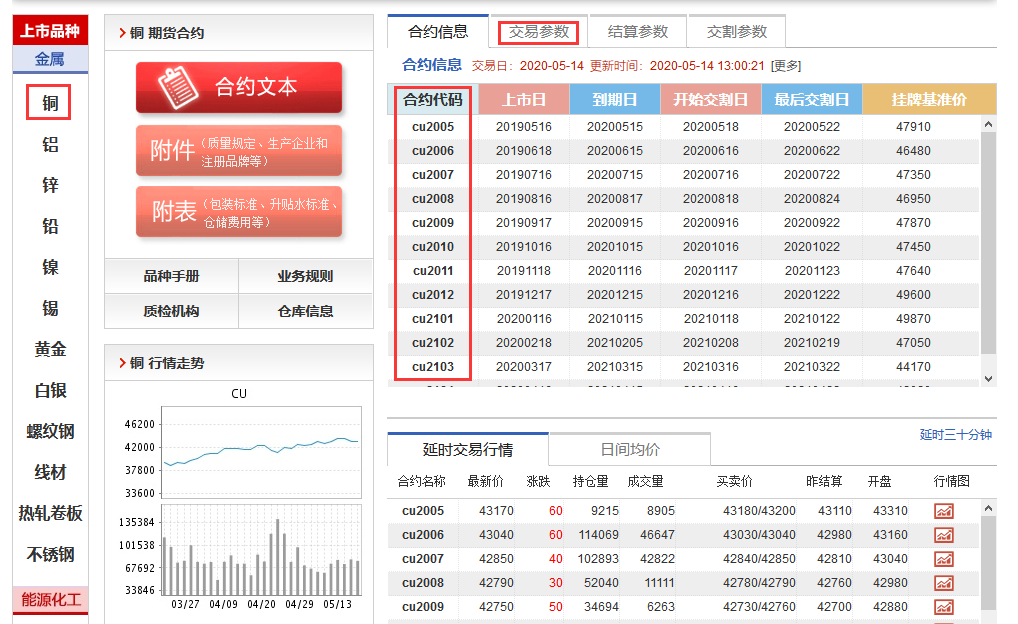Viewport: 1018px width, 624px height.
Task: Open the chart icon for cu2008
Action: 943,583
